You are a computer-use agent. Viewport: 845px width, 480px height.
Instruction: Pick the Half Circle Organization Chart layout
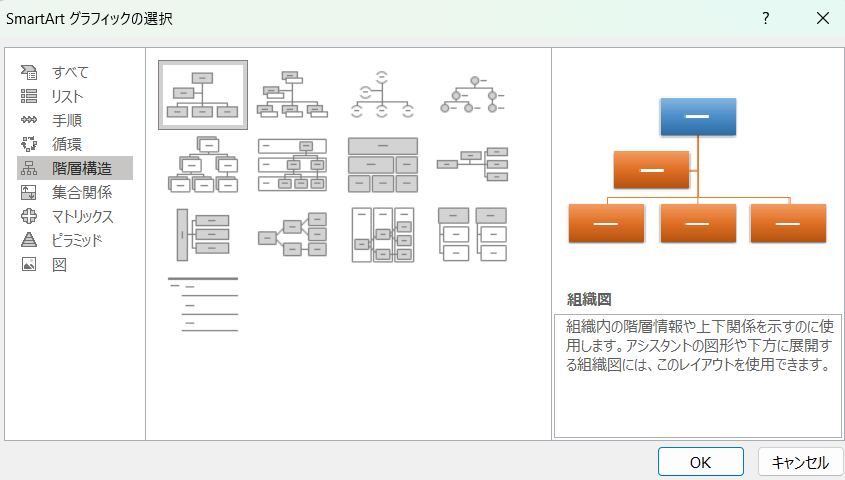point(382,95)
